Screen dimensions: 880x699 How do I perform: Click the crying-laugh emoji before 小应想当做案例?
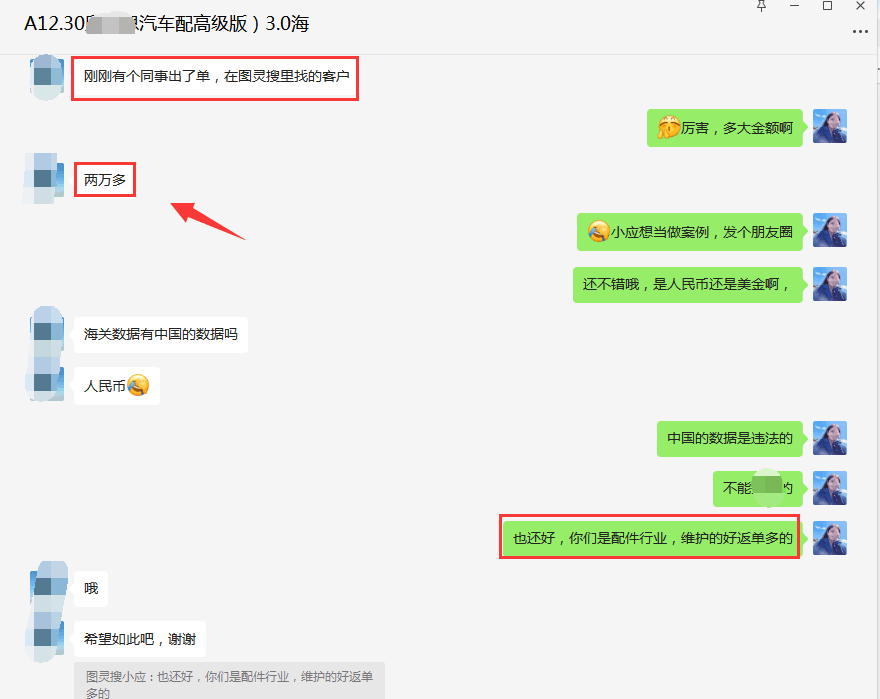[598, 232]
